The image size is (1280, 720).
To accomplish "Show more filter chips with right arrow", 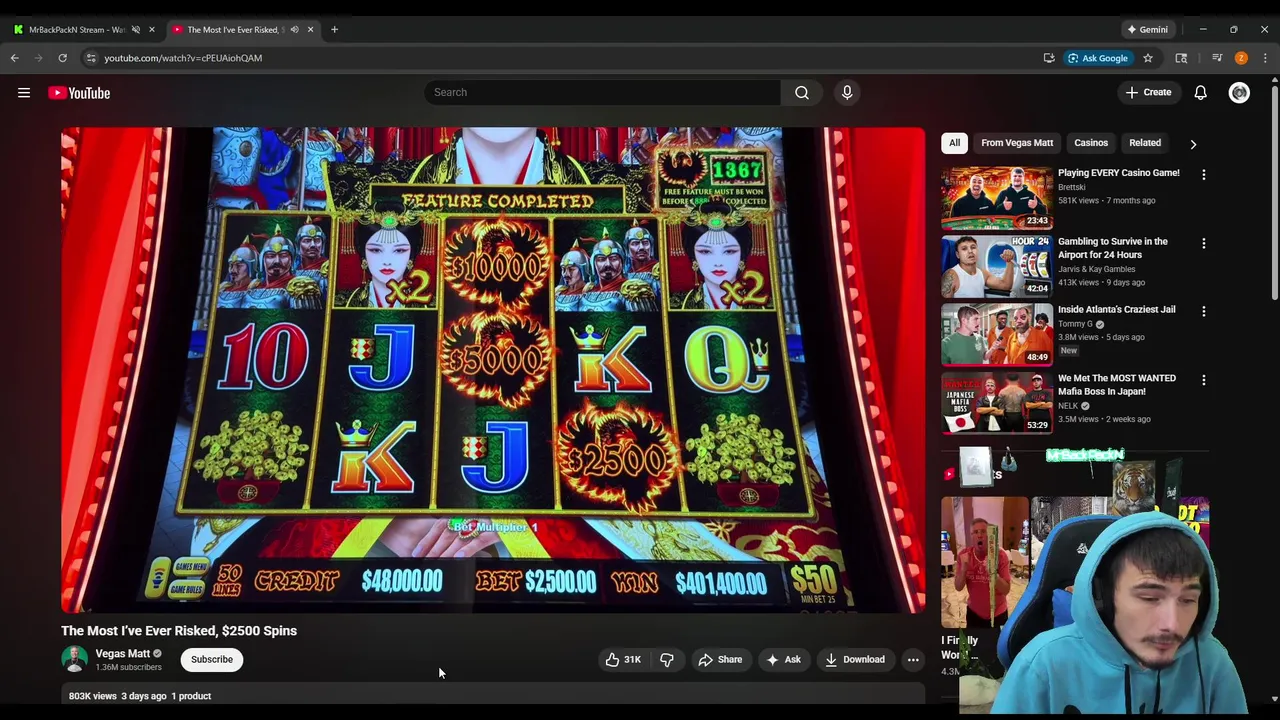I will tap(1193, 144).
